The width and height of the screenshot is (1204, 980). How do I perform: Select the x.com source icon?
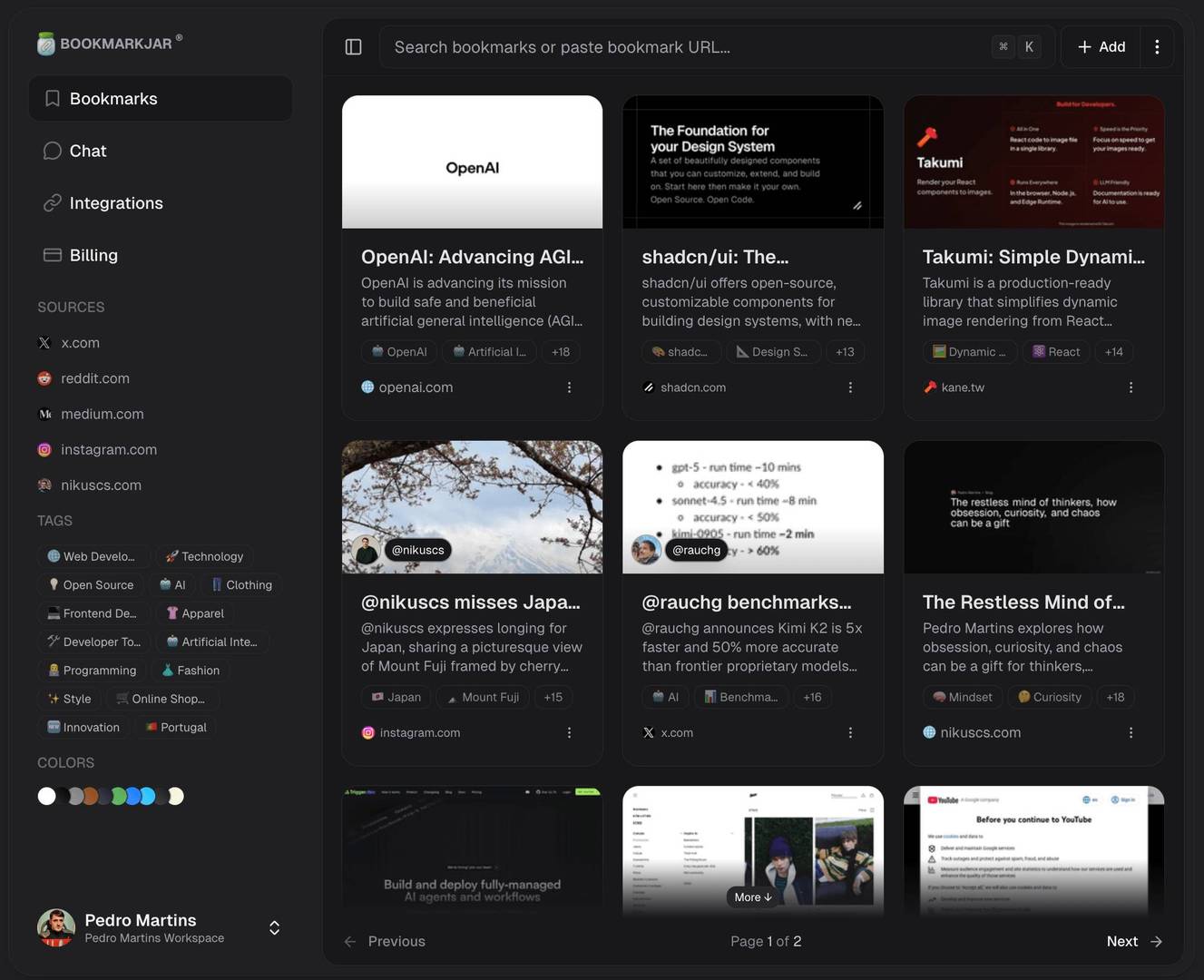(44, 342)
